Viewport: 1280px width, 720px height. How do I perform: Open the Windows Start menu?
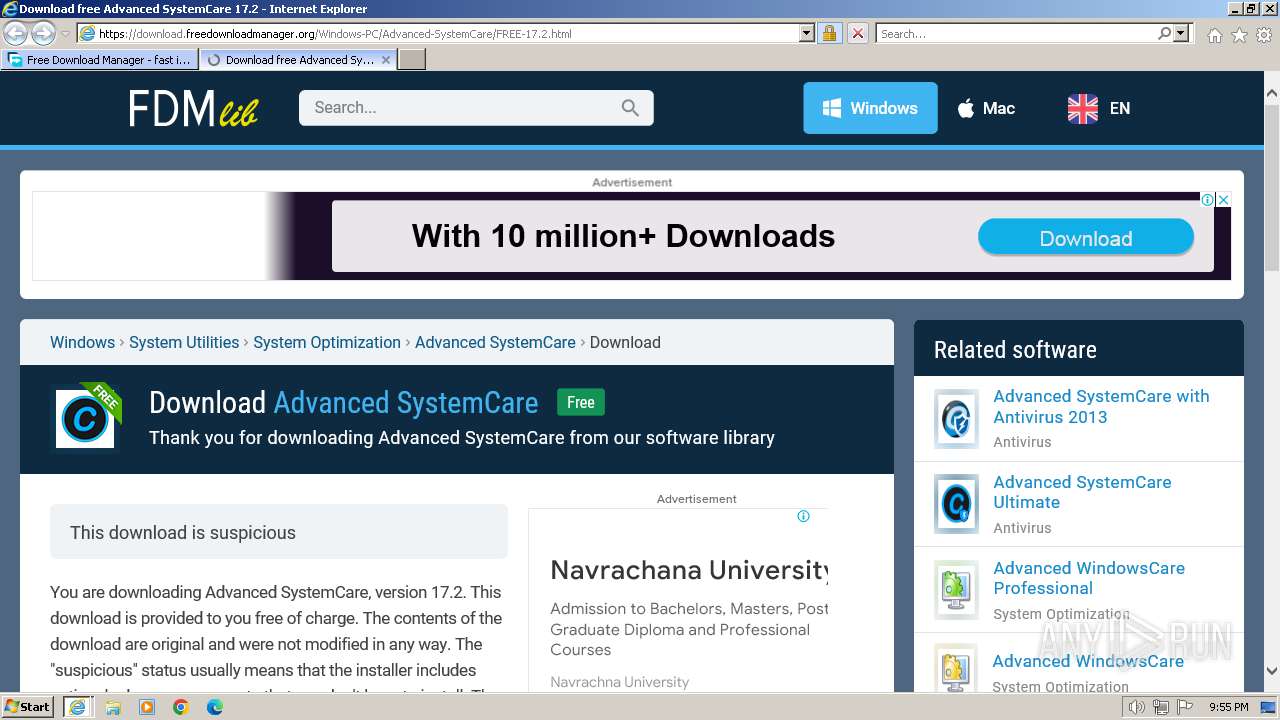(x=27, y=707)
